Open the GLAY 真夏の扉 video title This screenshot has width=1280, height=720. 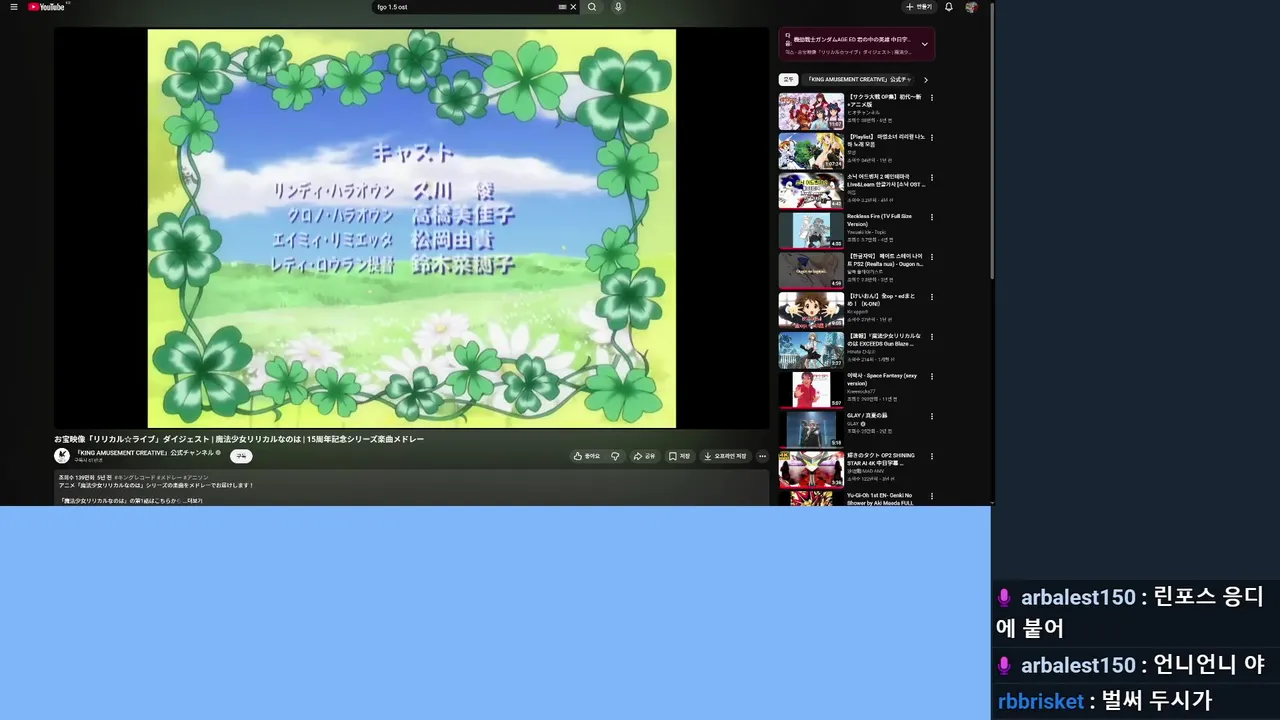tap(868, 415)
